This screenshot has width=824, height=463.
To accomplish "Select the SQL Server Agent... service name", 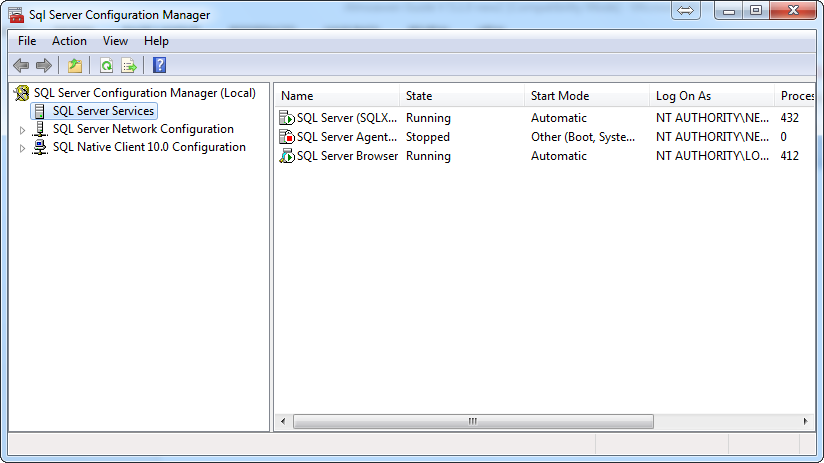I will (347, 137).
